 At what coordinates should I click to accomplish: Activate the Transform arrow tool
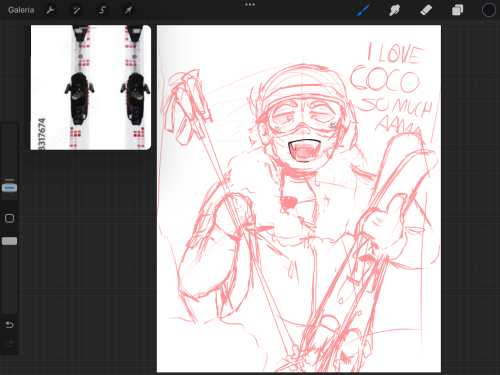[x=128, y=10]
